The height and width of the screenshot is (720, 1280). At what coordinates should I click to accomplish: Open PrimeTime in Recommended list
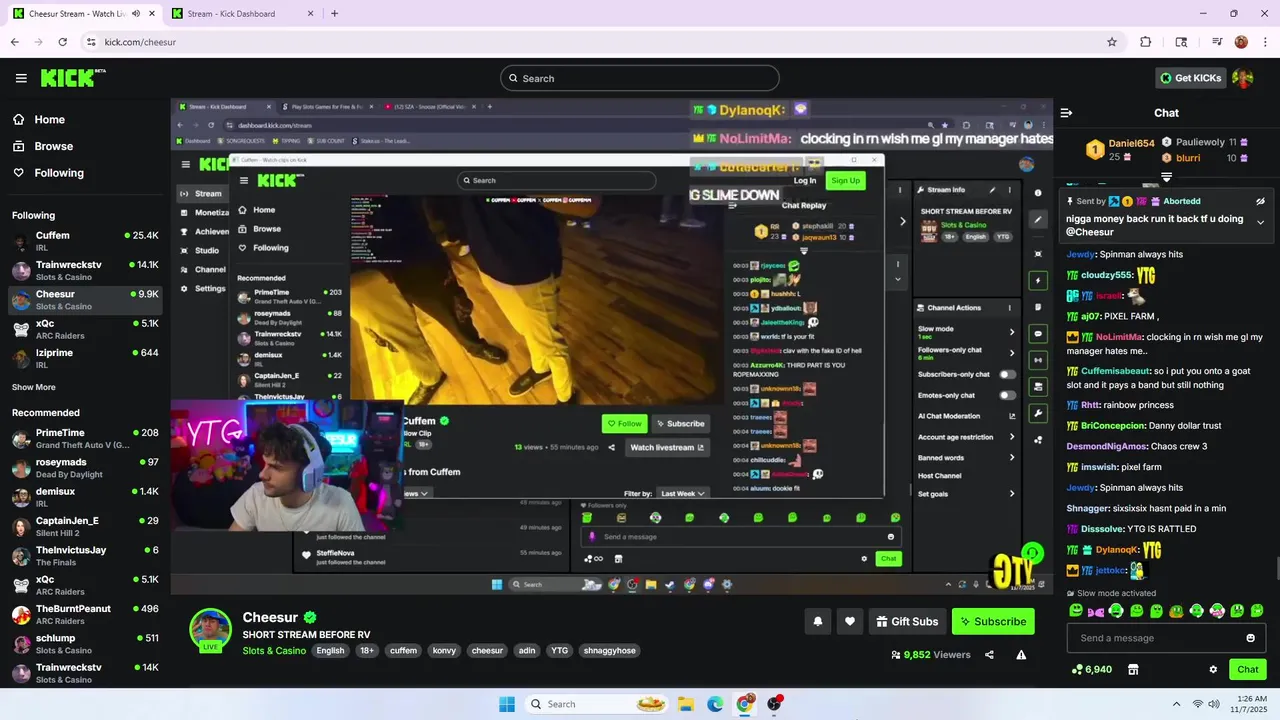85,438
